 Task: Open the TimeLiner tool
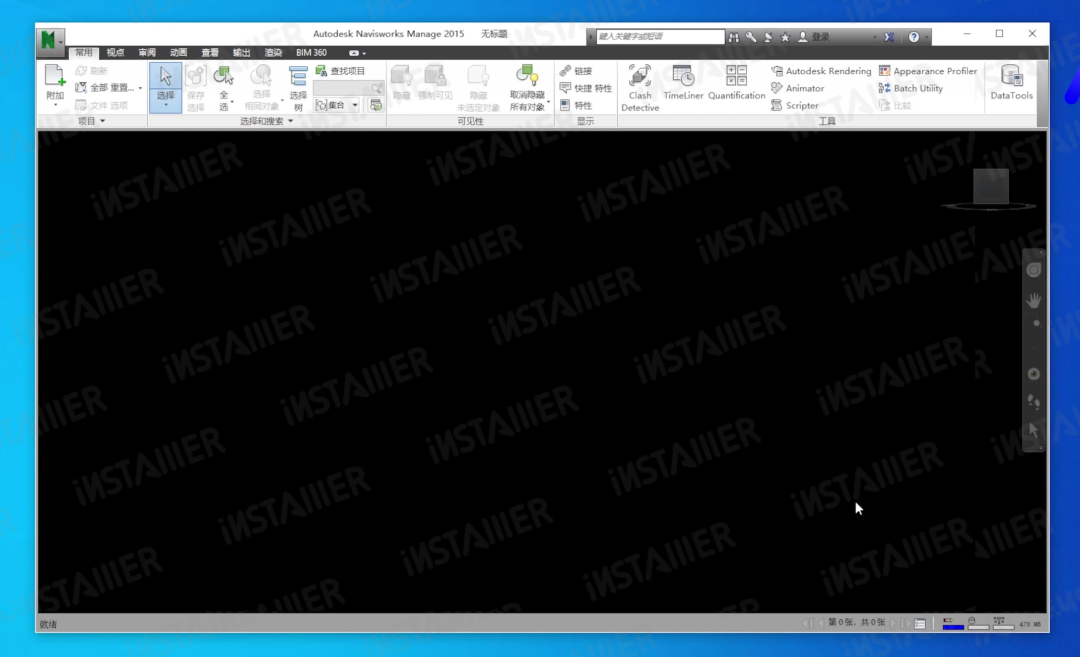[x=683, y=83]
